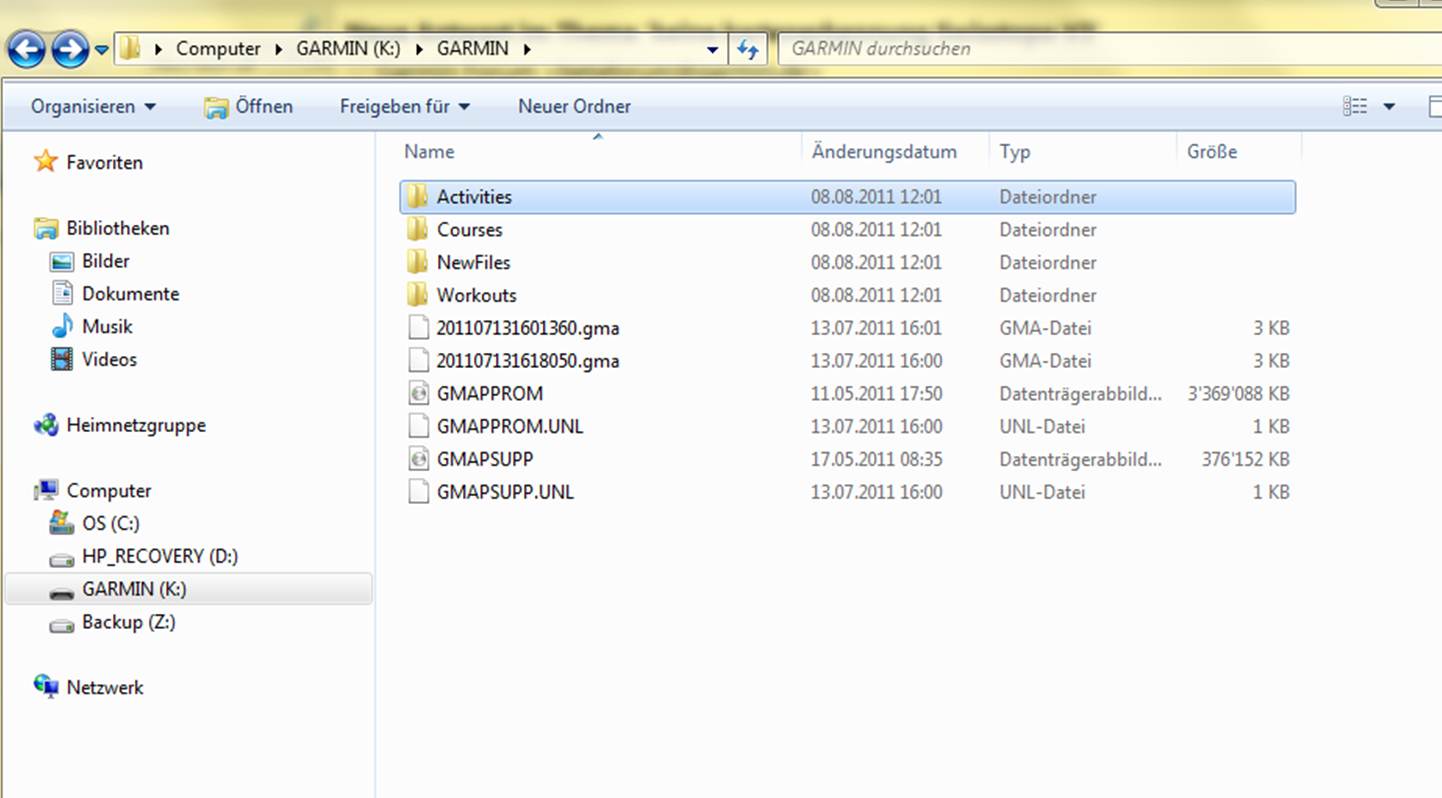The image size is (1442, 798).
Task: Click the Bibliotheken library icon
Action: coord(46,228)
